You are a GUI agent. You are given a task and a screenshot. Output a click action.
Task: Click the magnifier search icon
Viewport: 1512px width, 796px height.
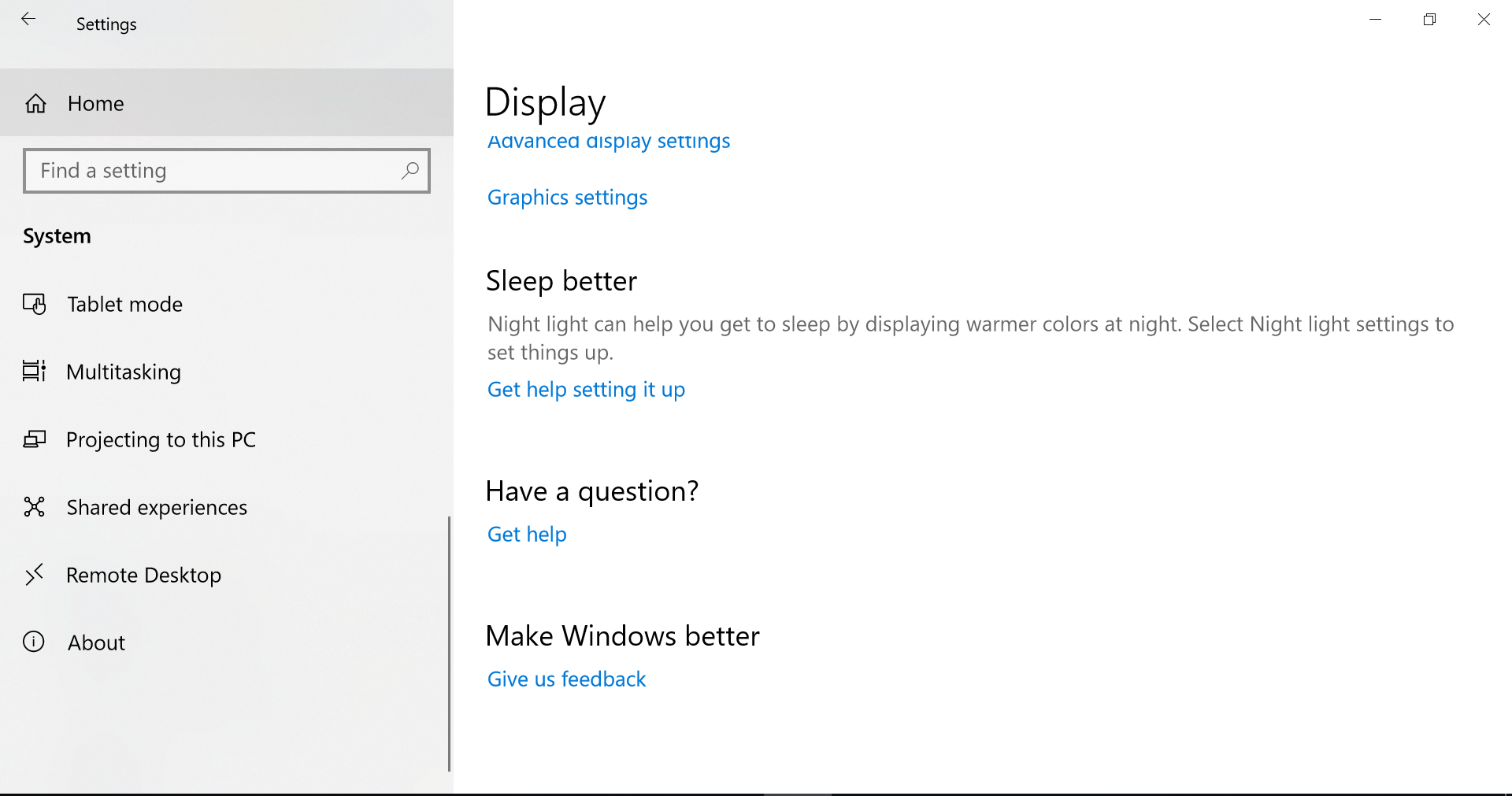click(x=409, y=170)
